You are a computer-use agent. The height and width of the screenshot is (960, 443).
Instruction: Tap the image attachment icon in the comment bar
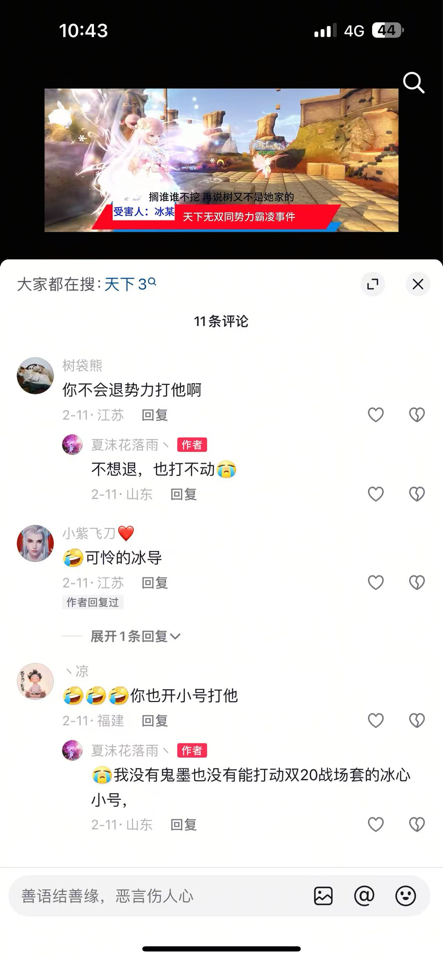pos(323,896)
